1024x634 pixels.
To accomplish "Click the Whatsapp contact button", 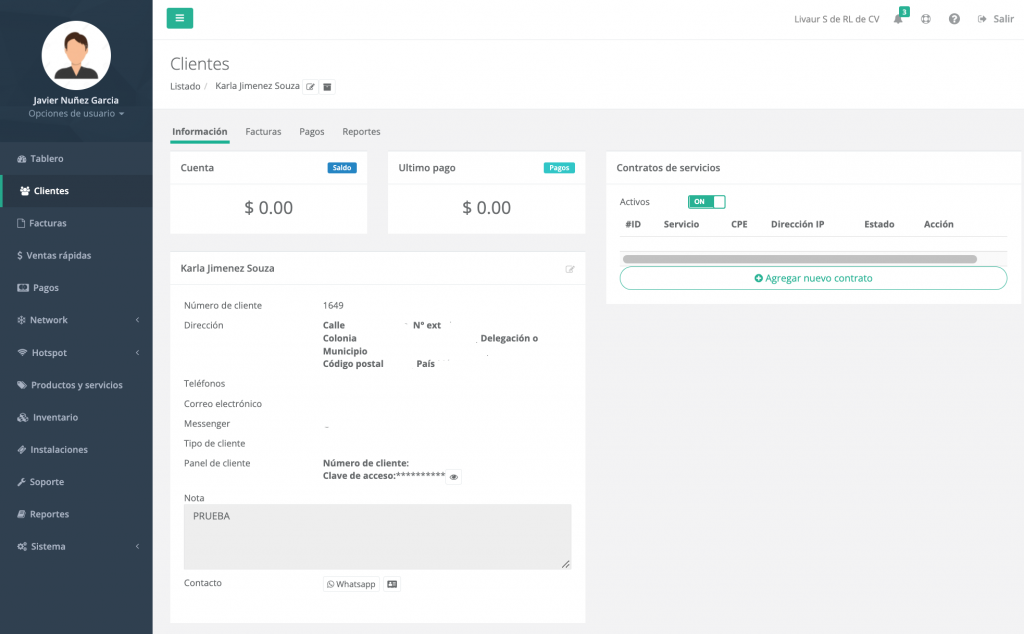I will click(351, 584).
